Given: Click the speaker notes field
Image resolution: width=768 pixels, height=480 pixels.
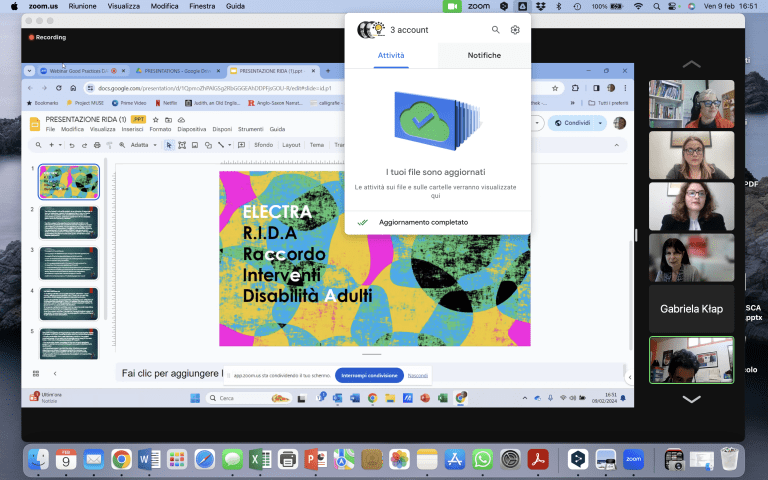Looking at the screenshot, I should click(x=371, y=373).
